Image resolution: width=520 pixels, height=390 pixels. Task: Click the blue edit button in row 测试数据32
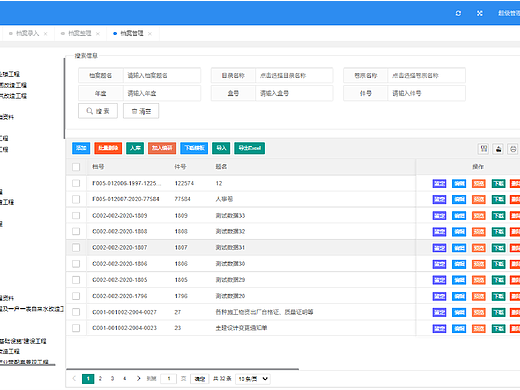tap(459, 231)
